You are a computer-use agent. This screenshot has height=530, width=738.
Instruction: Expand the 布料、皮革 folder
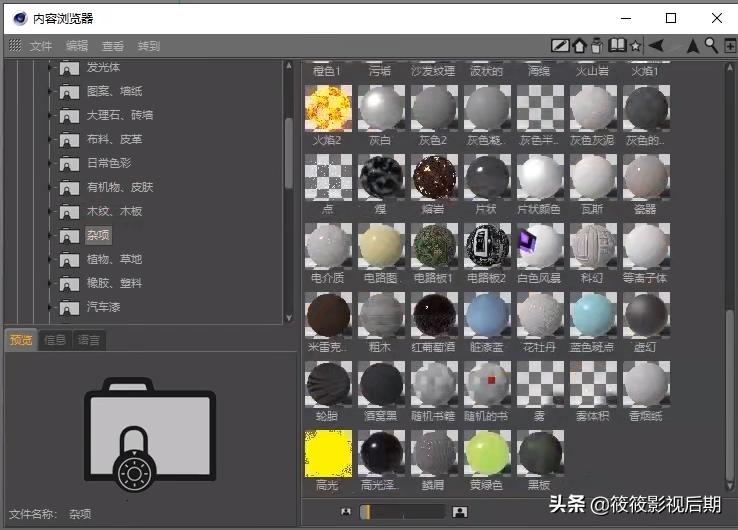coord(50,139)
